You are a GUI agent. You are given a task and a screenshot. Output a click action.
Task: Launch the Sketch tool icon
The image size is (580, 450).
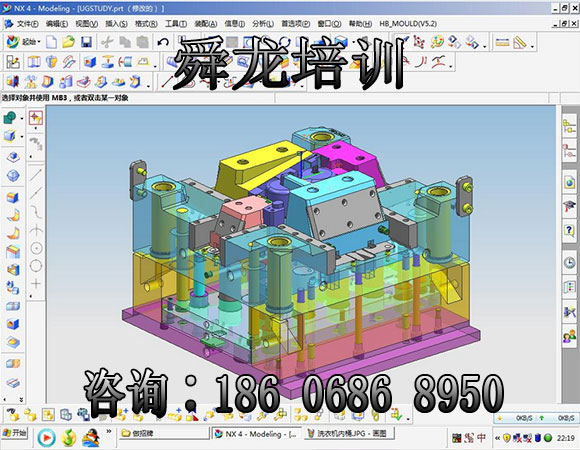tap(13, 62)
